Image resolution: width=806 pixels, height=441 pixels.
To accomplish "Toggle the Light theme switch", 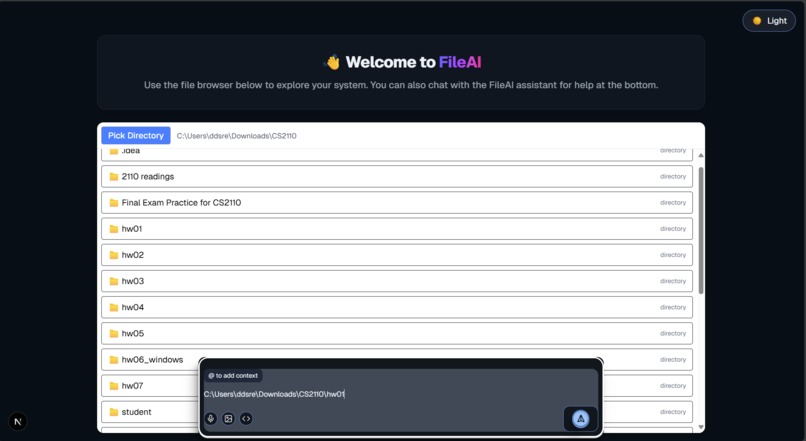I will point(769,21).
